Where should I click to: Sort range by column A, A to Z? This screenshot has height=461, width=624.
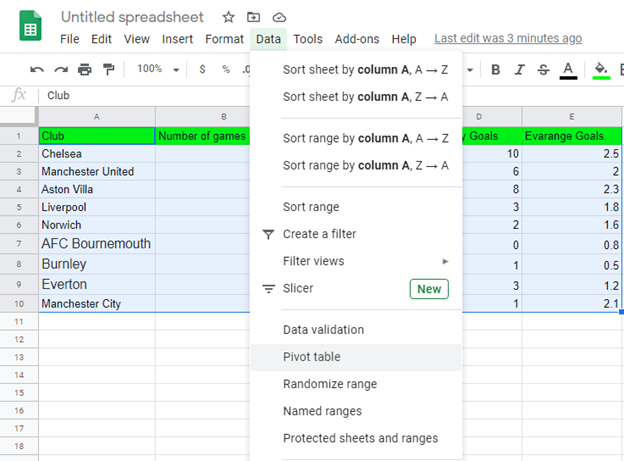[356, 139]
